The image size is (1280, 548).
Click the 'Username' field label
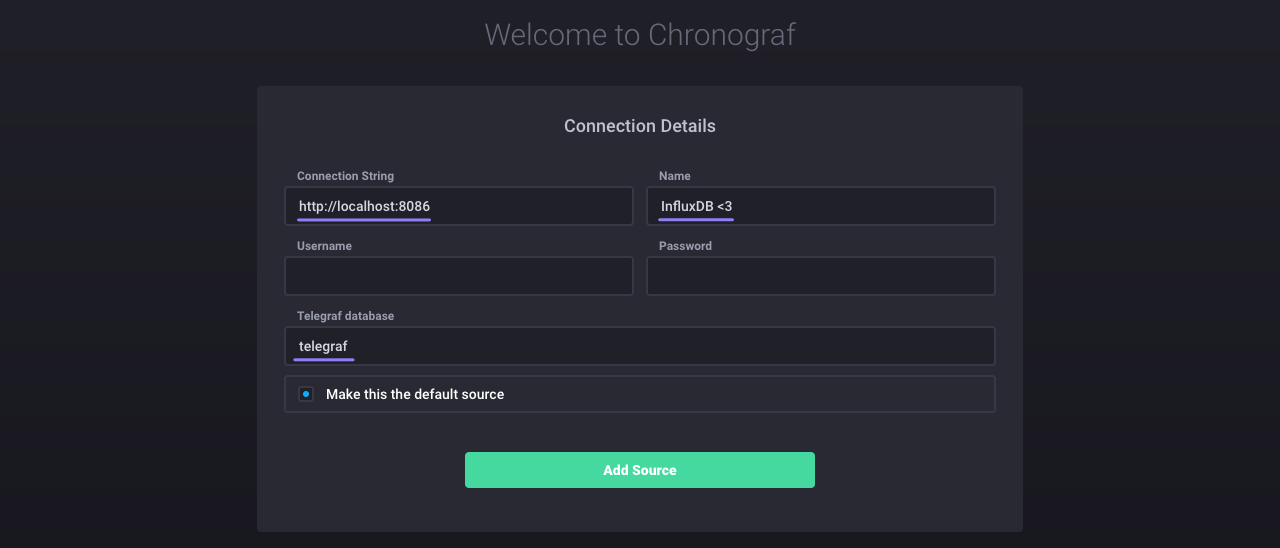pos(324,246)
